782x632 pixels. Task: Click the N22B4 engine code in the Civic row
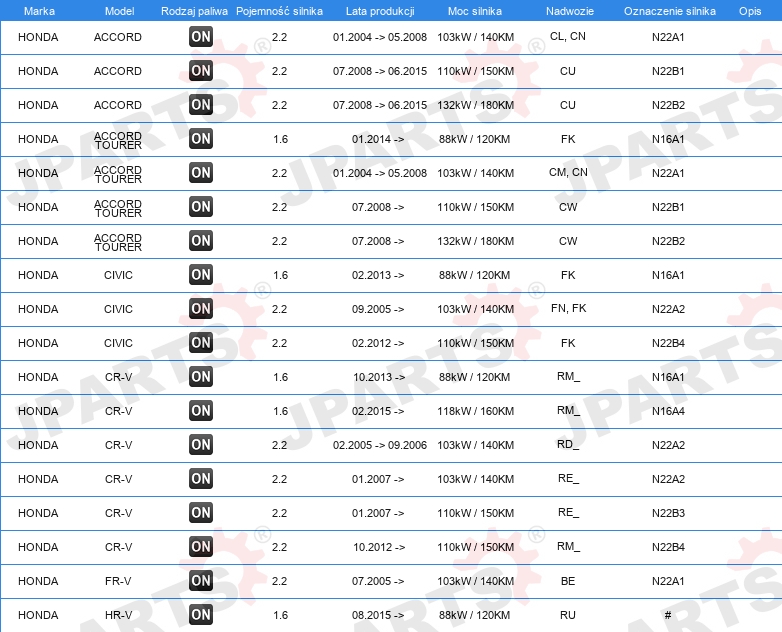pyautogui.click(x=668, y=343)
